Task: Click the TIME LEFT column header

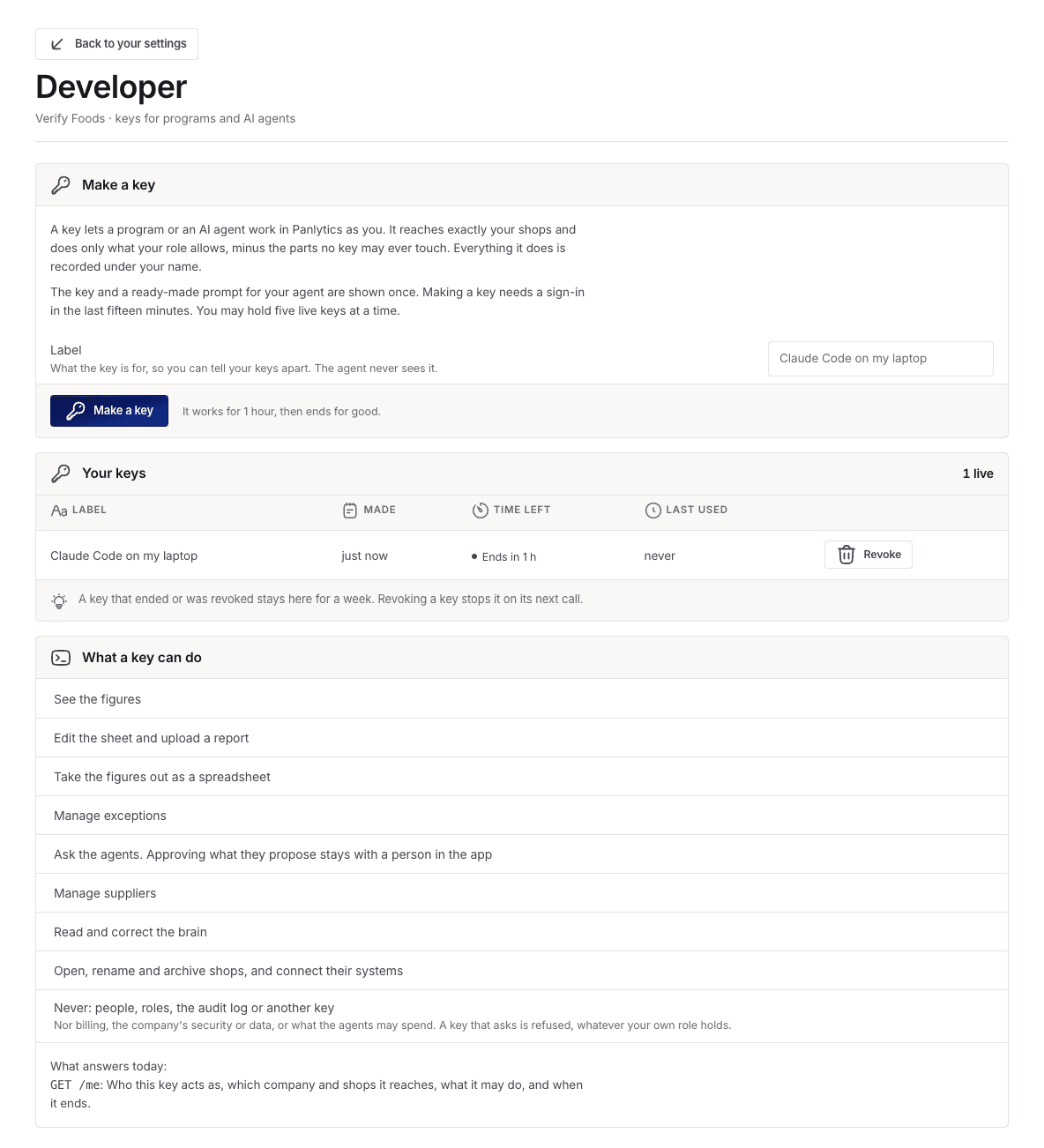Action: pyautogui.click(x=522, y=510)
